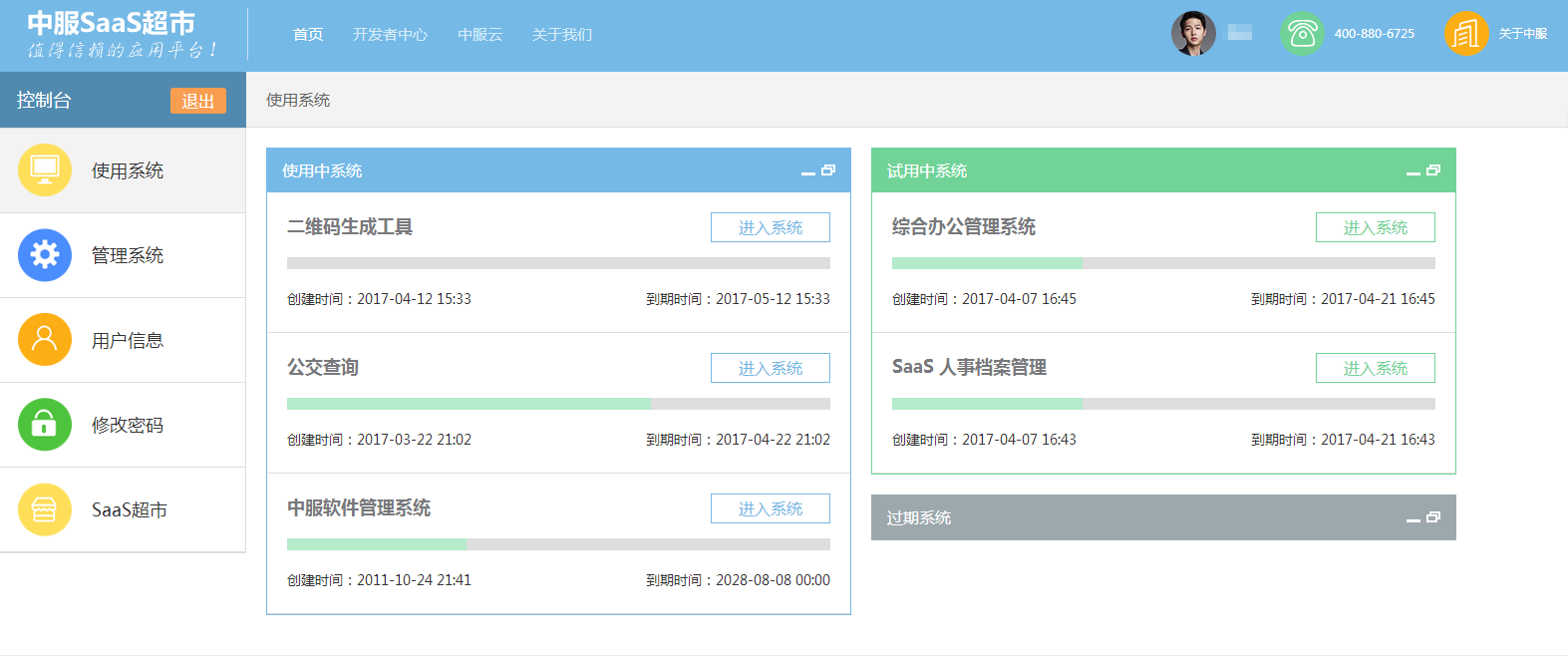Restore the 试用中系统 panel window
This screenshot has height=656, width=1568.
[x=1433, y=170]
